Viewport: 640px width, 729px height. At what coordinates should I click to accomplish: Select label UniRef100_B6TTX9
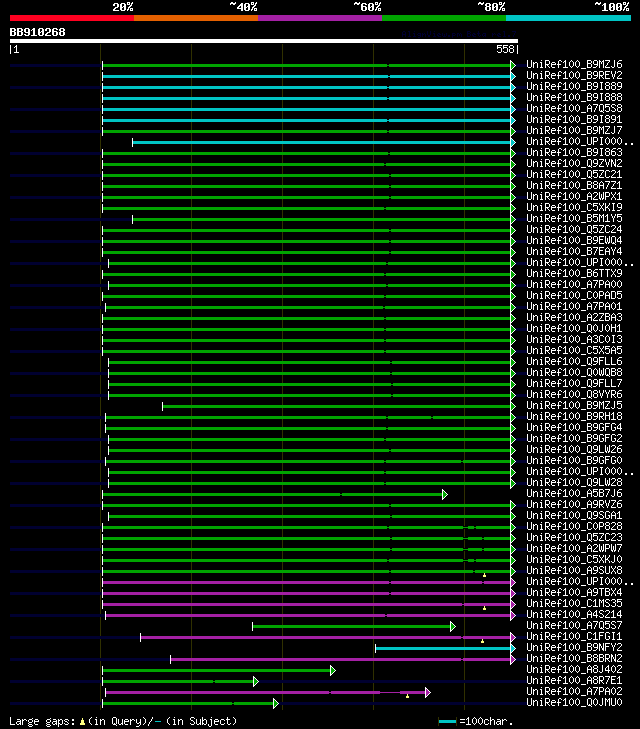coord(574,273)
